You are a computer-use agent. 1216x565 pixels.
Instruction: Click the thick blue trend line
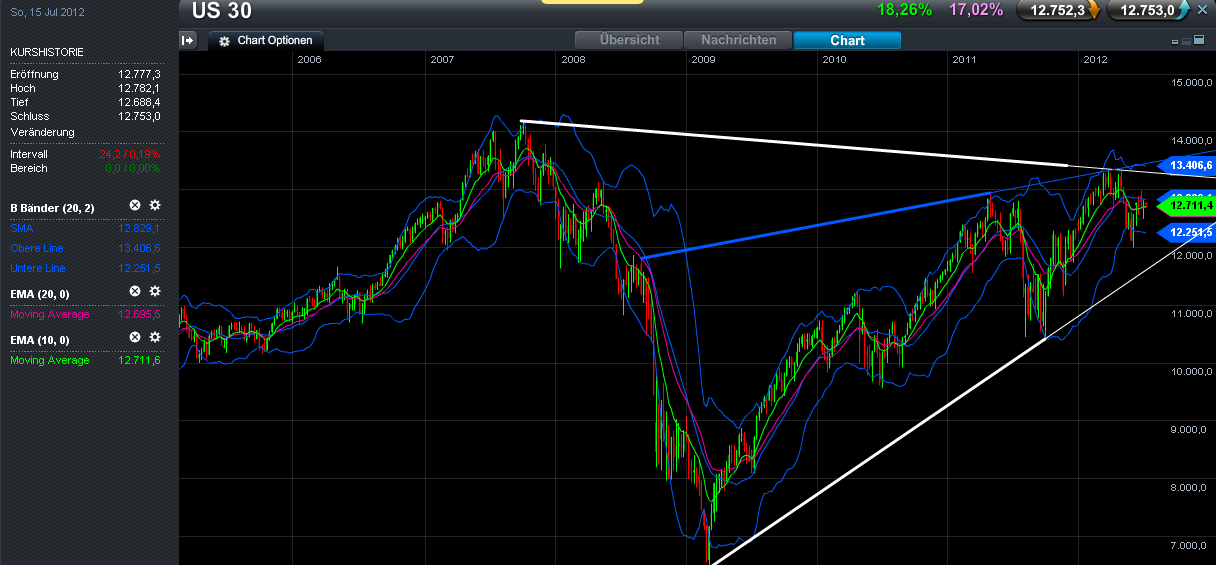815,225
